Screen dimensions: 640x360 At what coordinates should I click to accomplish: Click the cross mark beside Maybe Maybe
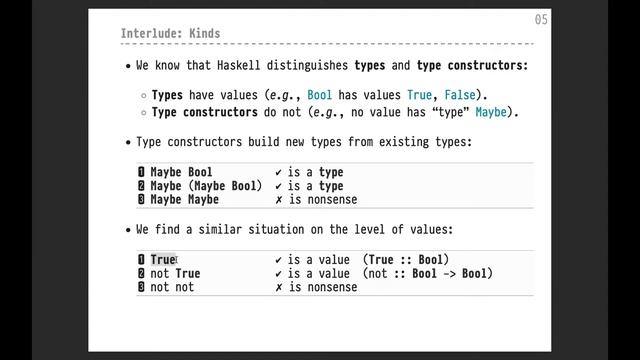(279, 200)
